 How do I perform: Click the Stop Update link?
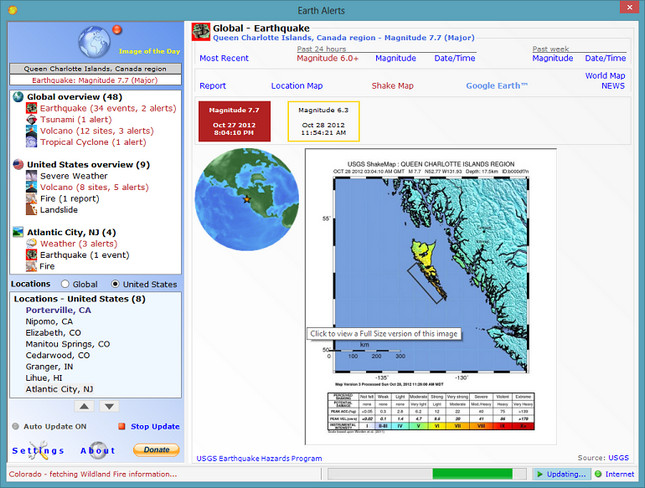[155, 426]
